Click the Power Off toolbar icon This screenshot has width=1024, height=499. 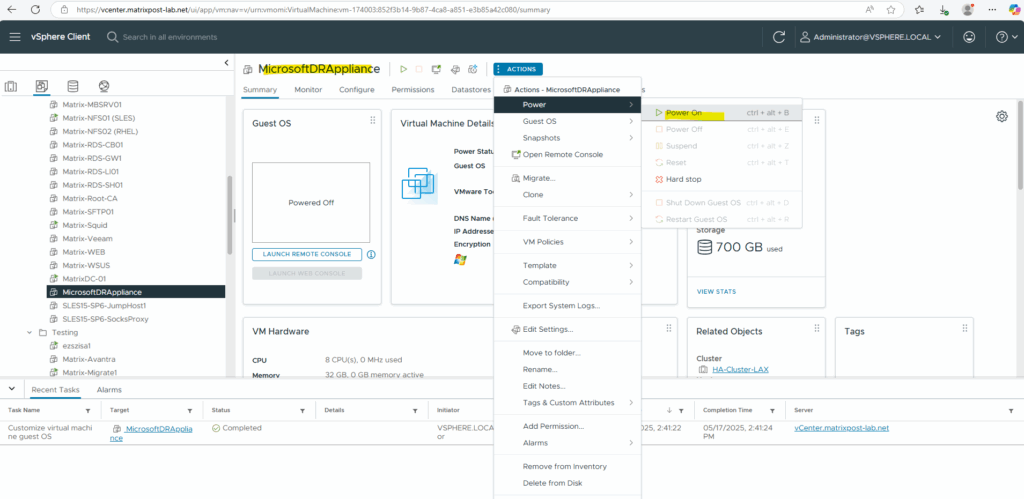[x=419, y=69]
